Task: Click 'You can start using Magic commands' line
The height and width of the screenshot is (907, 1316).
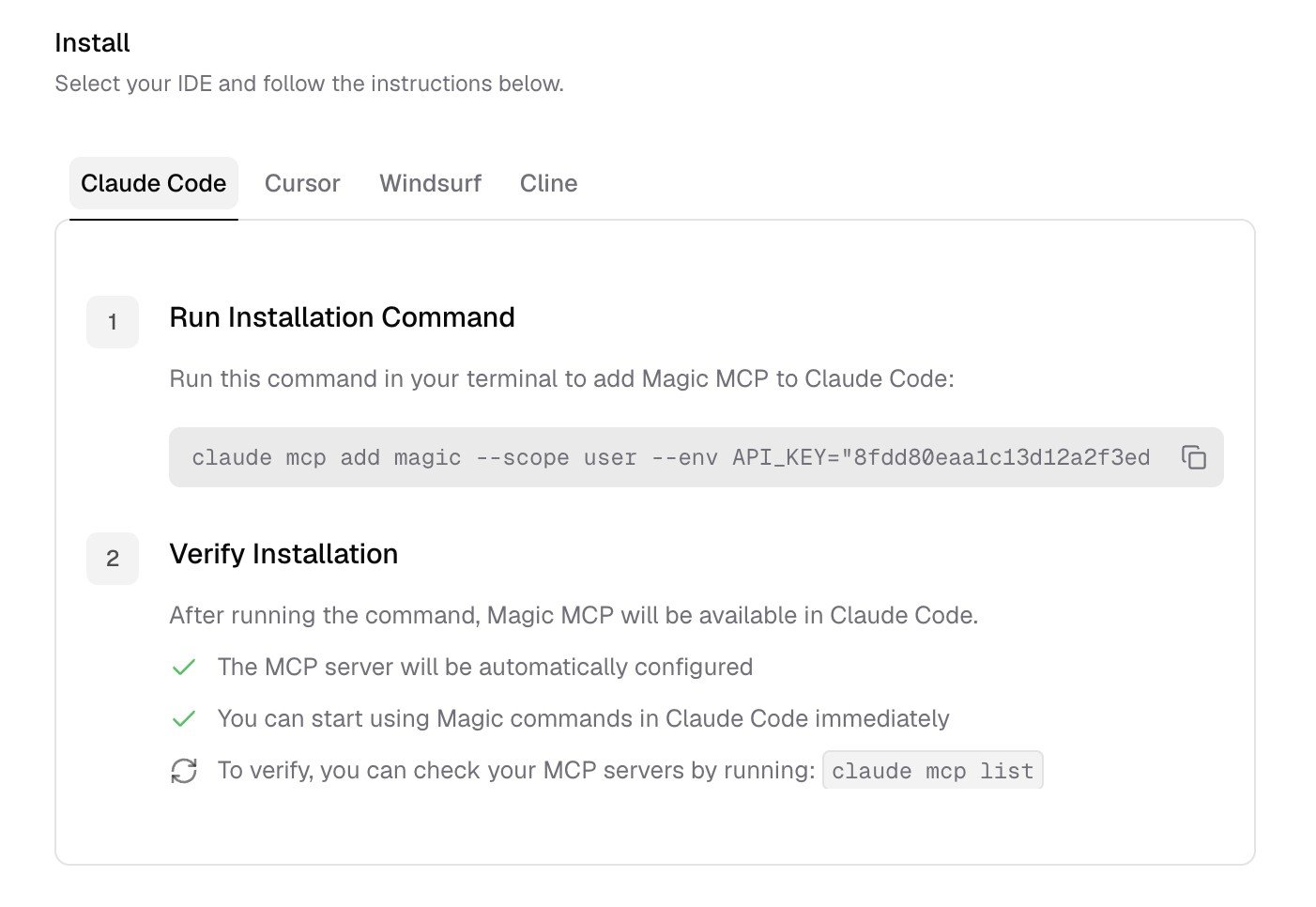Action: point(583,718)
